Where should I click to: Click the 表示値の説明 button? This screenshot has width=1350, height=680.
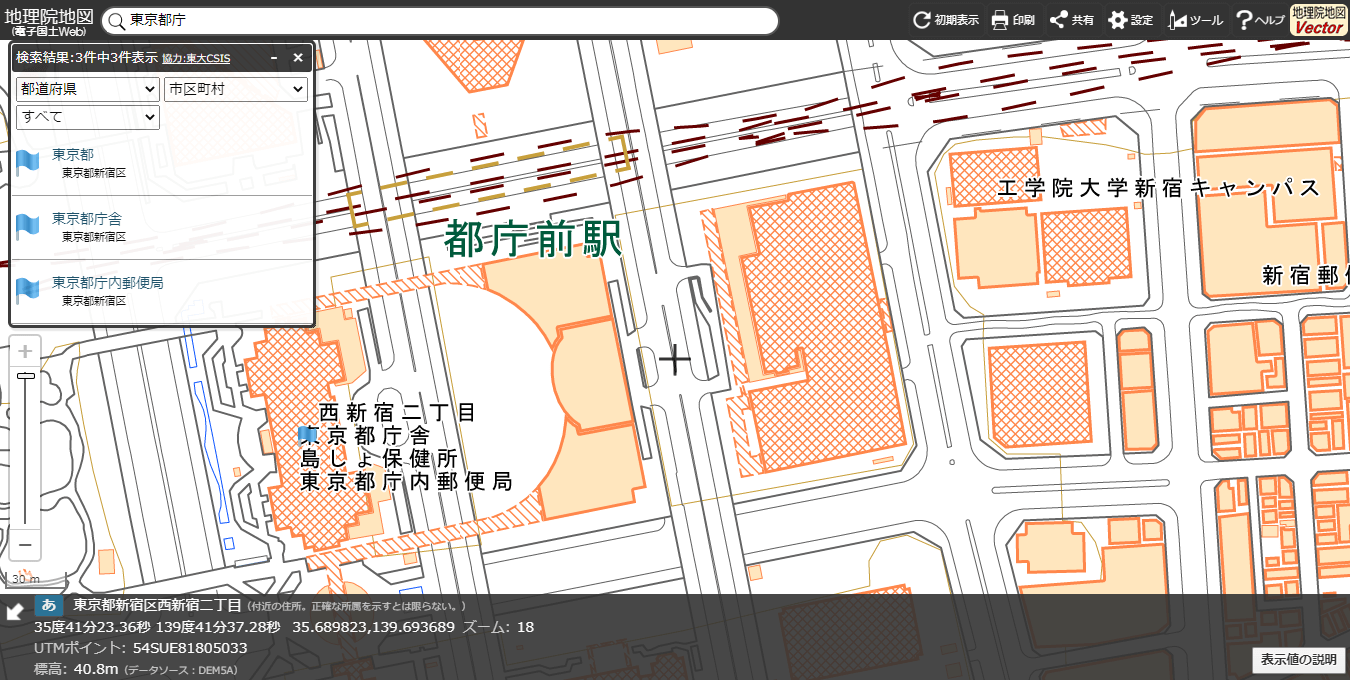(1298, 660)
